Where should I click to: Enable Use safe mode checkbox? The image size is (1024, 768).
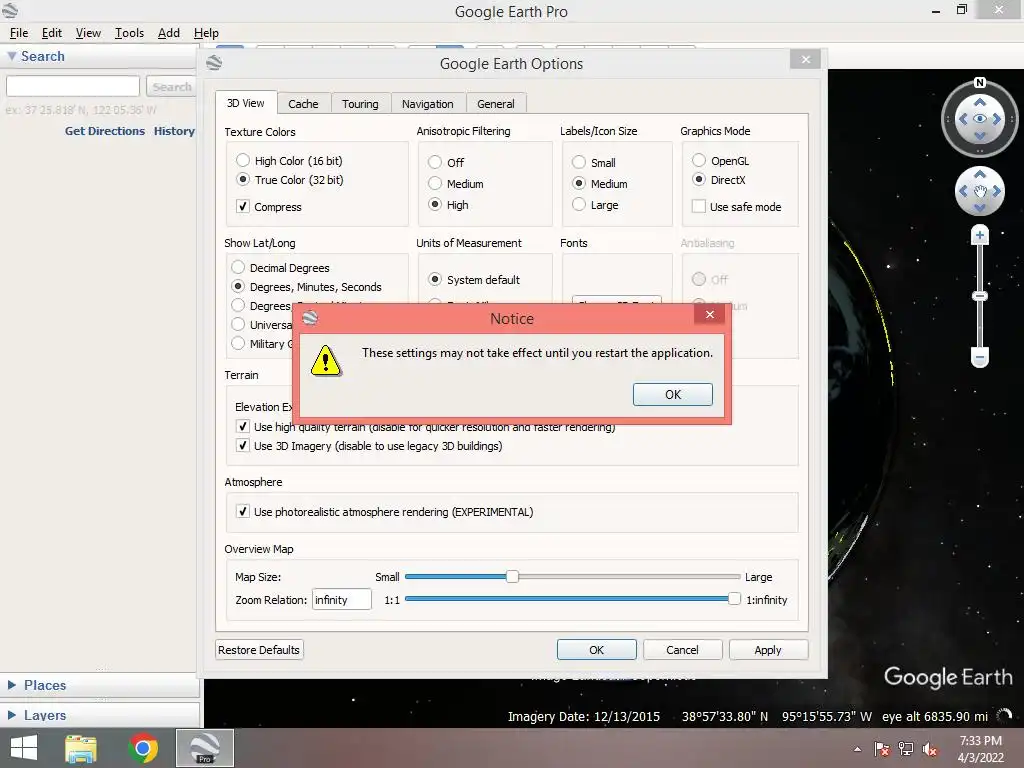pyautogui.click(x=699, y=206)
